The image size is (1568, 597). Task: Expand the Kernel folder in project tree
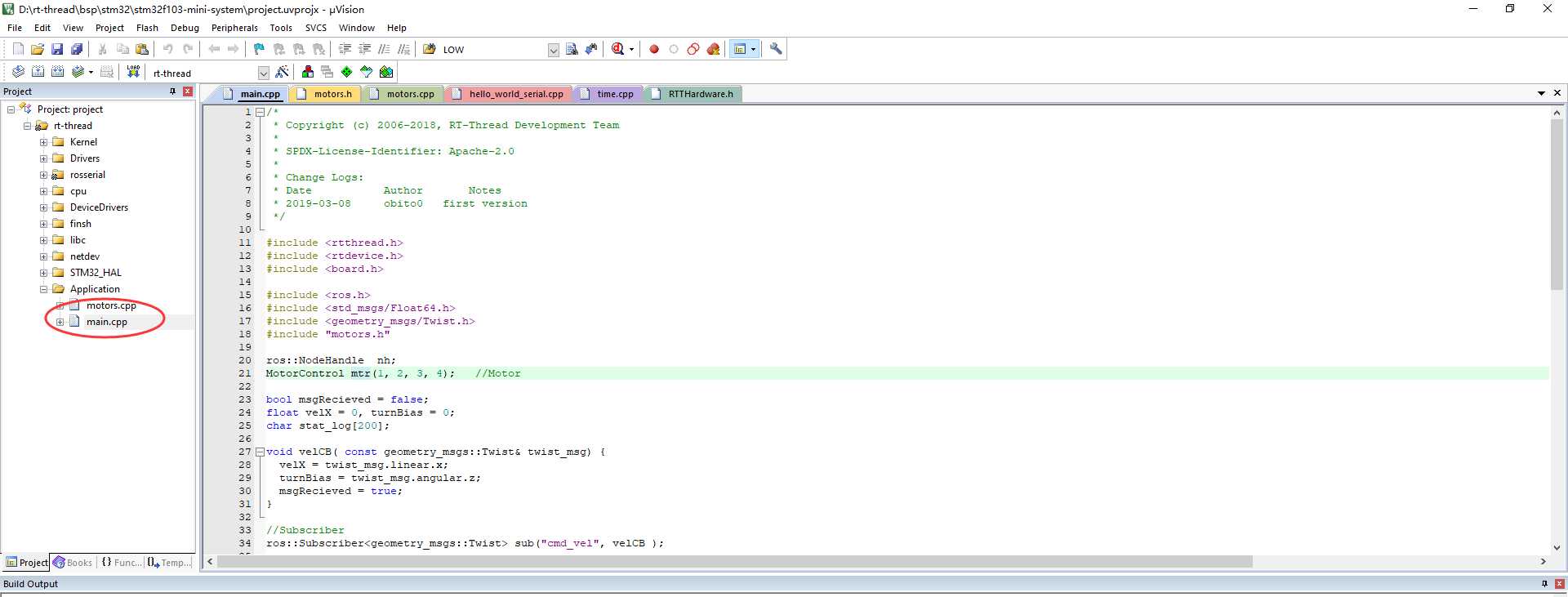(x=44, y=142)
